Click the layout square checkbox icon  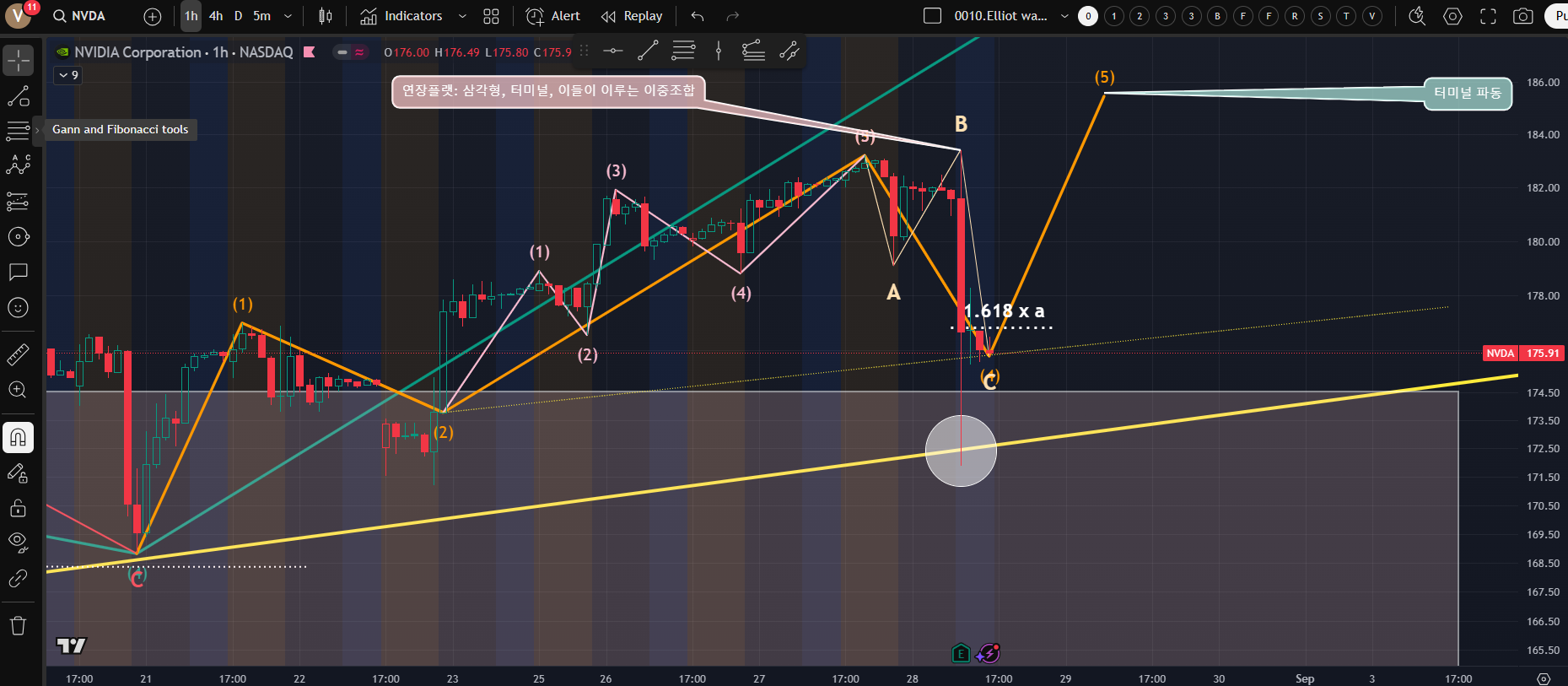click(932, 16)
